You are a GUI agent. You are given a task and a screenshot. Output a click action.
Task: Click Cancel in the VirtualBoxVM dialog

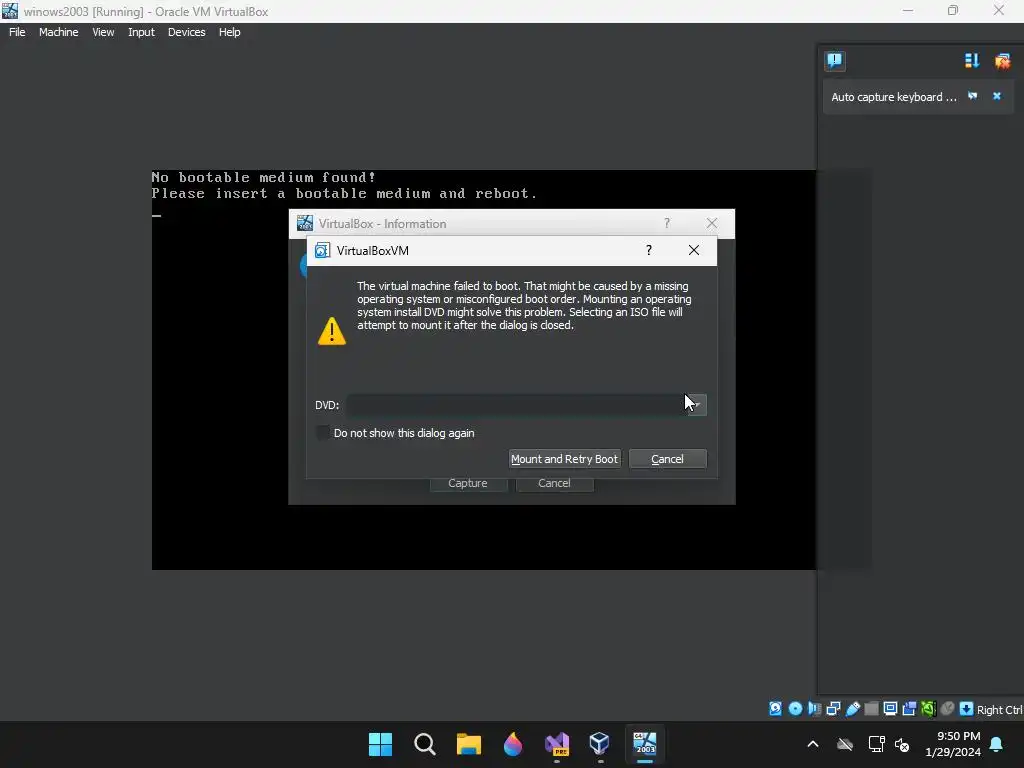click(x=667, y=459)
